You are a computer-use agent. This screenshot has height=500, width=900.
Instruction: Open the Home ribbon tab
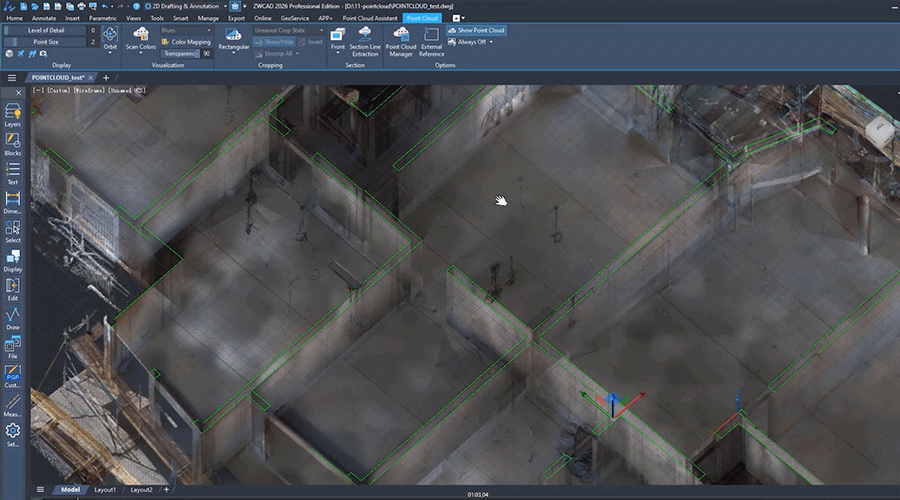(14, 18)
